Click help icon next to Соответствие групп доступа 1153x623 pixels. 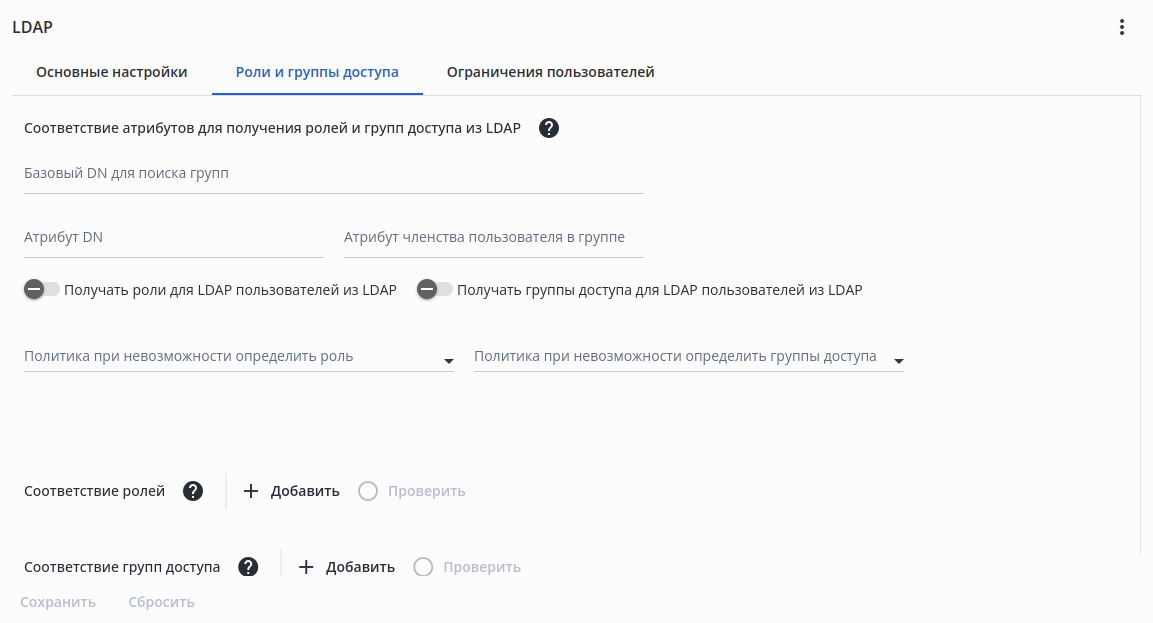pyautogui.click(x=248, y=567)
